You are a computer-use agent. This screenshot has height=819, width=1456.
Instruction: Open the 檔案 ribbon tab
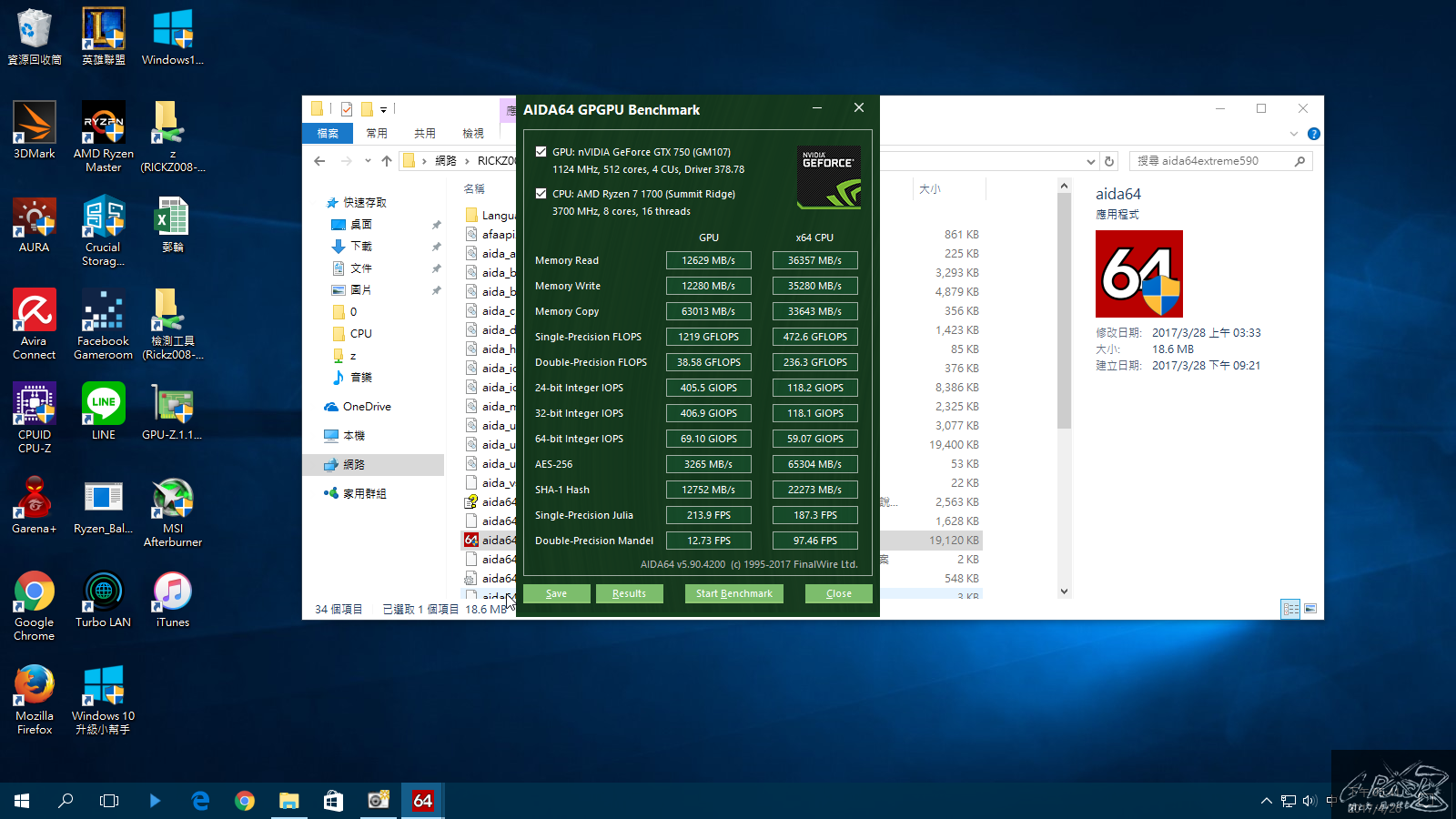[x=328, y=134]
